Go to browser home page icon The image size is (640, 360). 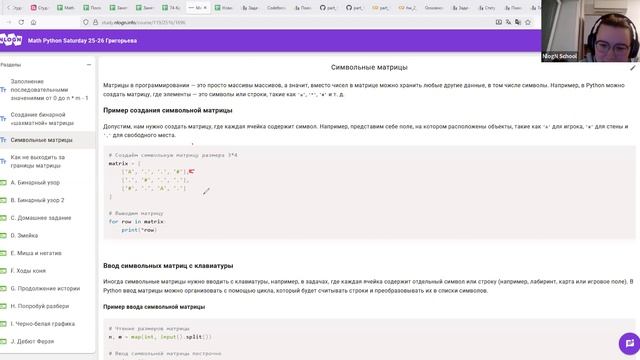point(33,22)
